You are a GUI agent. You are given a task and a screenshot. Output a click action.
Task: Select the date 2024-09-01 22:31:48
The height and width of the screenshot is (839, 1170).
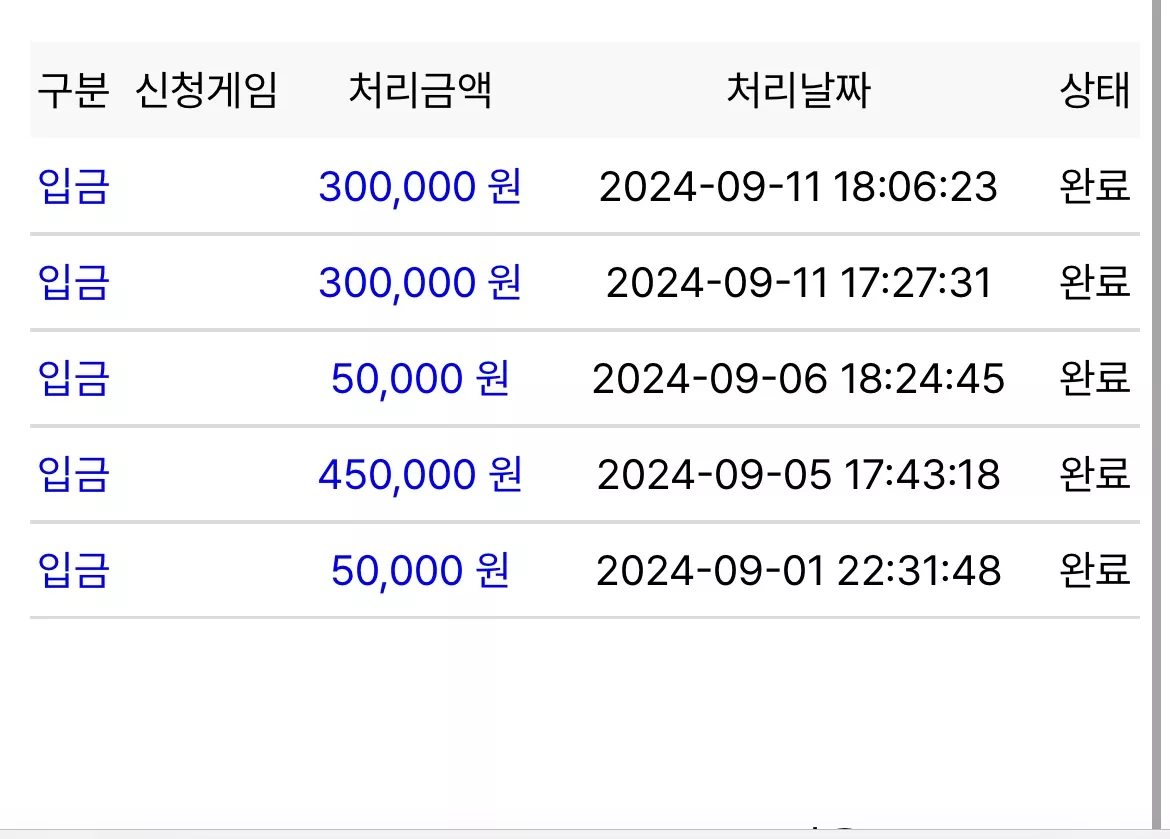(x=798, y=571)
